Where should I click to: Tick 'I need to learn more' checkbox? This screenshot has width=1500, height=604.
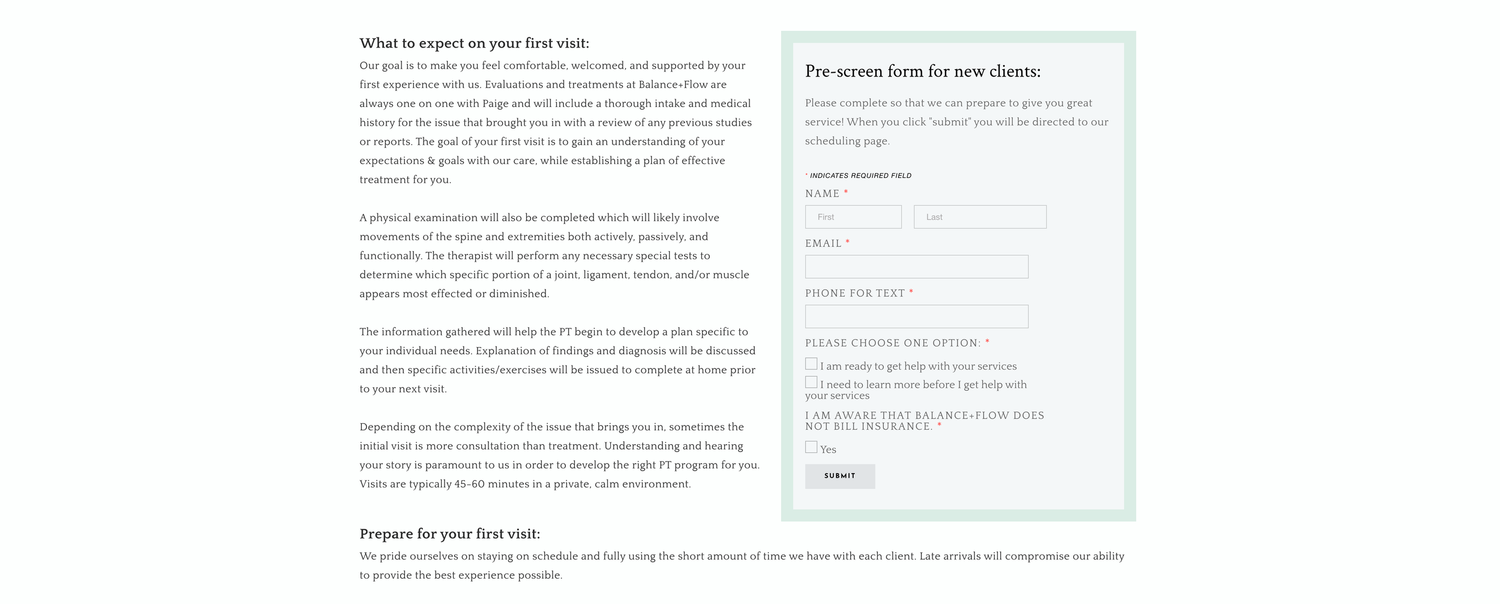tap(811, 382)
